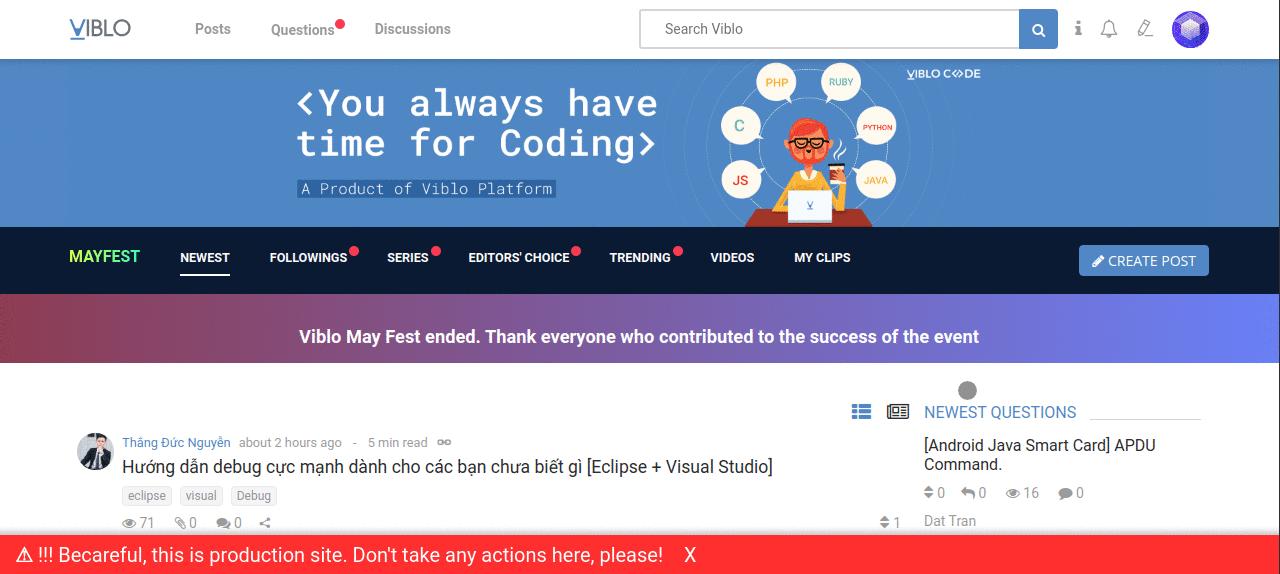Click Thắng Đức Nguyễn's avatar photo
Screen dimensions: 1280x574
coord(95,452)
